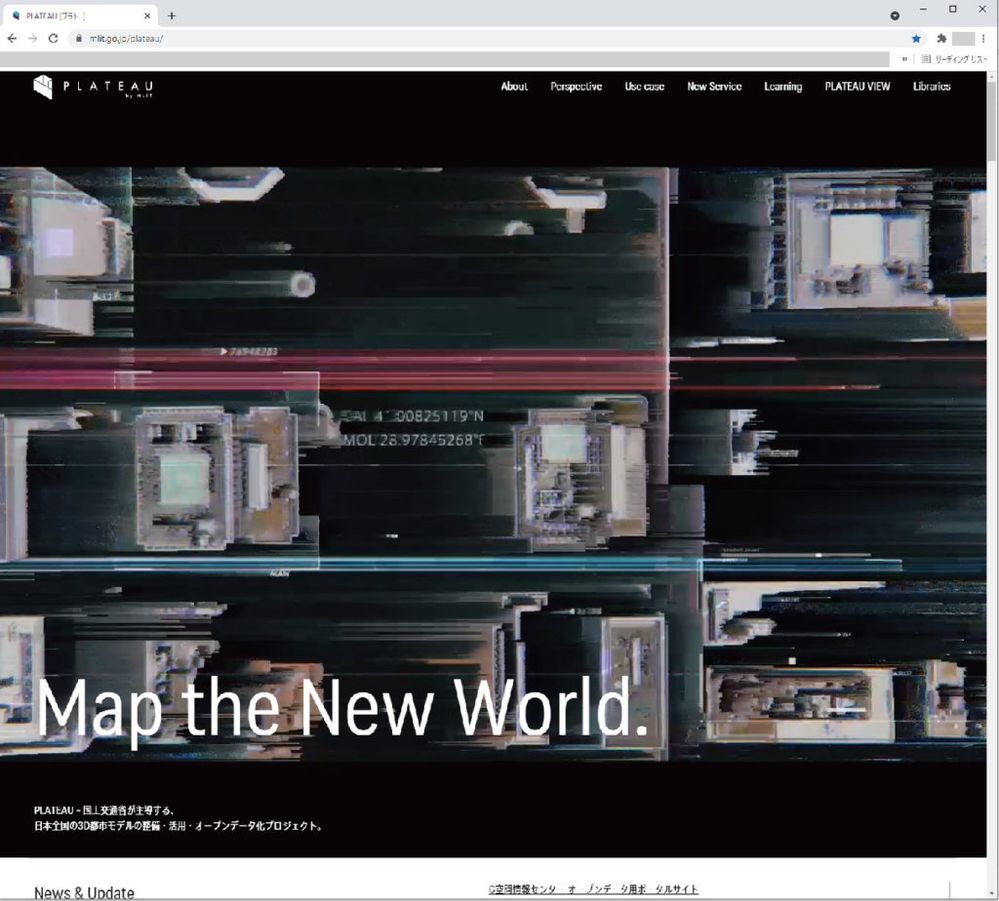Expand the bookmarks bar overflow chevron
The image size is (999, 901).
(x=905, y=59)
